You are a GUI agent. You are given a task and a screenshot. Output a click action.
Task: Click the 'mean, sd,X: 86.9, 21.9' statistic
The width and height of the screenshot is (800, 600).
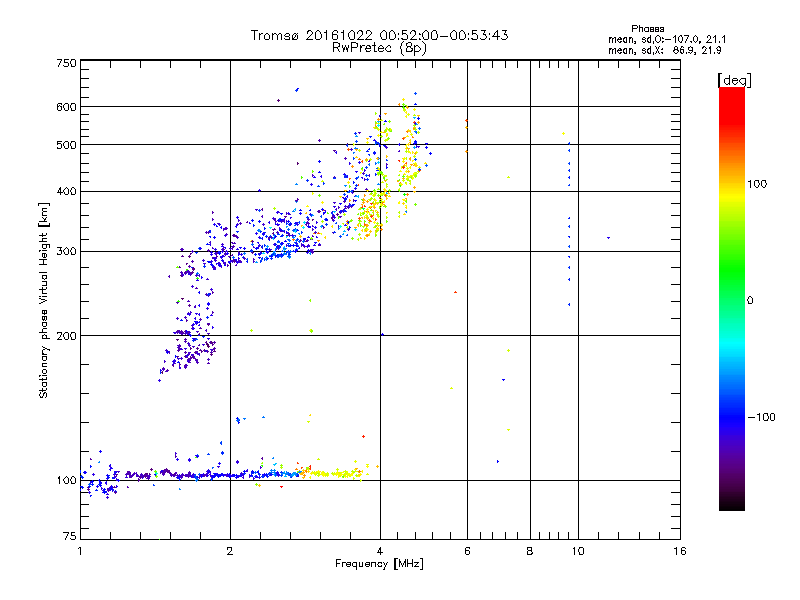(664, 50)
